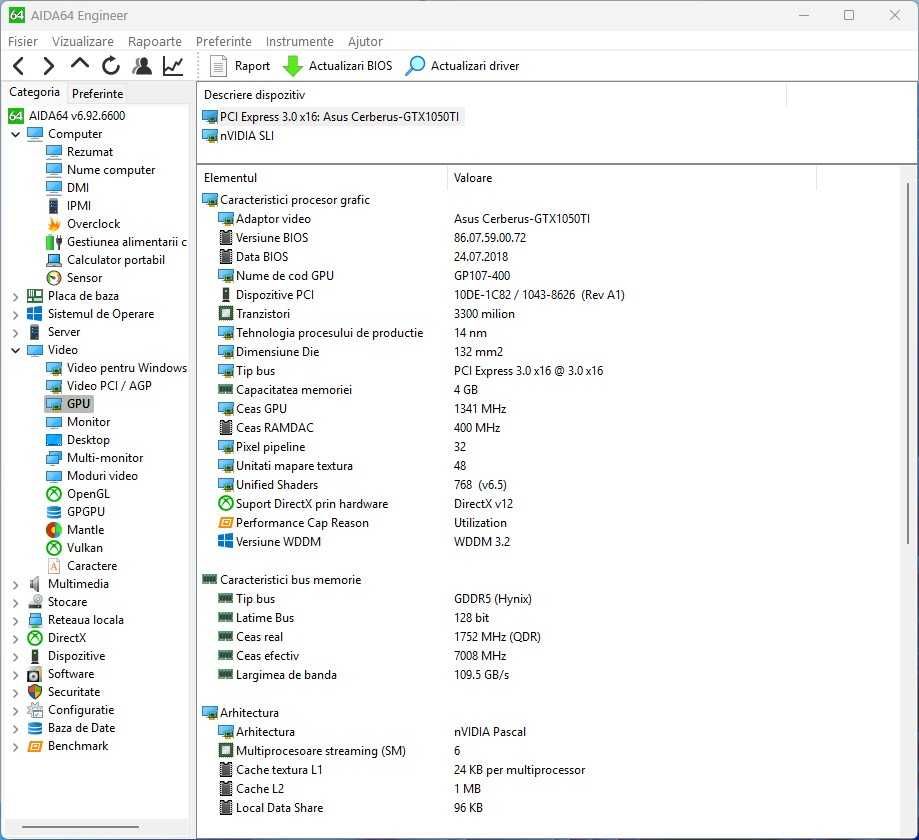Select the PCI Express 3.0 x16 Asus Cerberus device
This screenshot has height=840, width=919.
pos(332,117)
